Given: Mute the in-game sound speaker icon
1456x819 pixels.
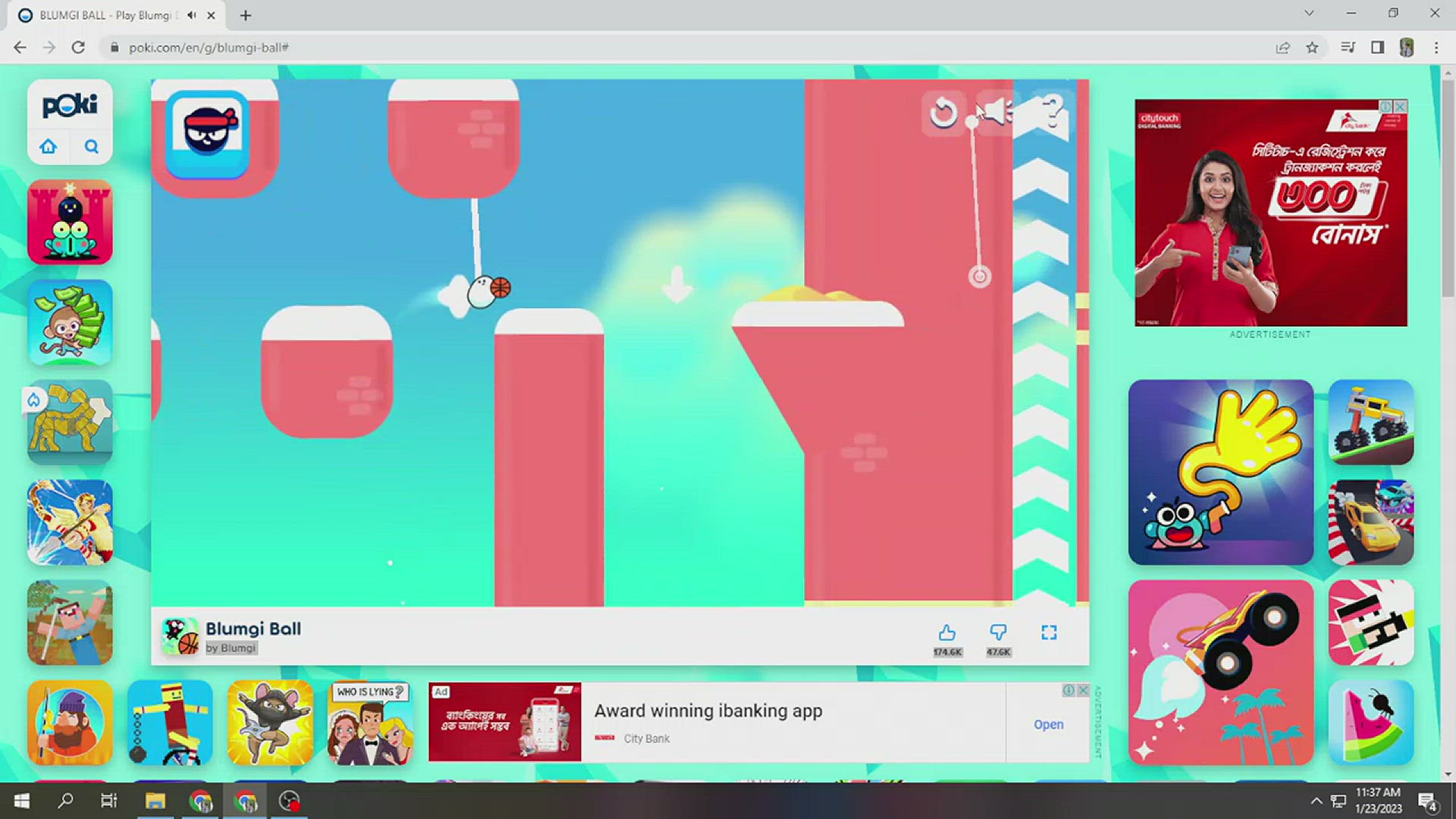Looking at the screenshot, I should [x=998, y=112].
